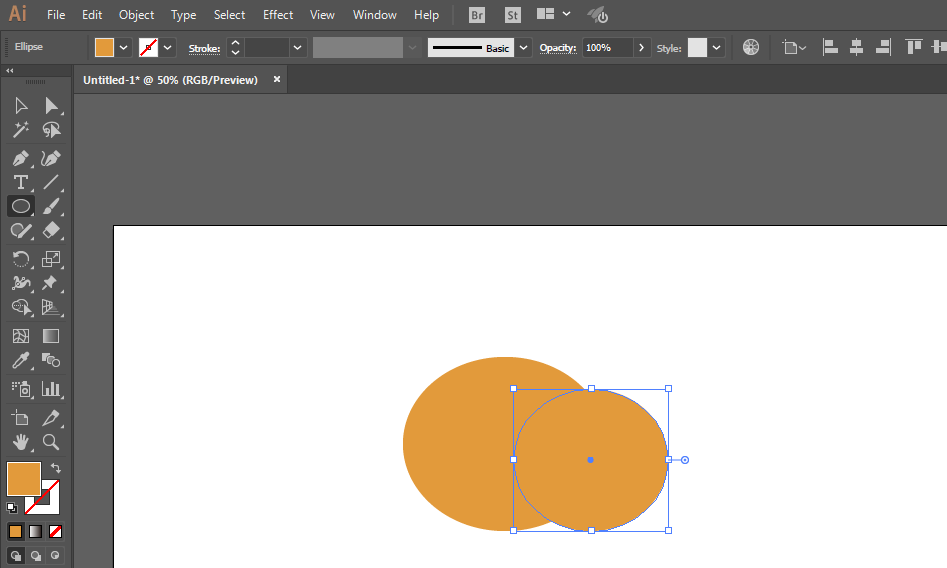
Task: Set paint mode to None
Action: tap(56, 531)
